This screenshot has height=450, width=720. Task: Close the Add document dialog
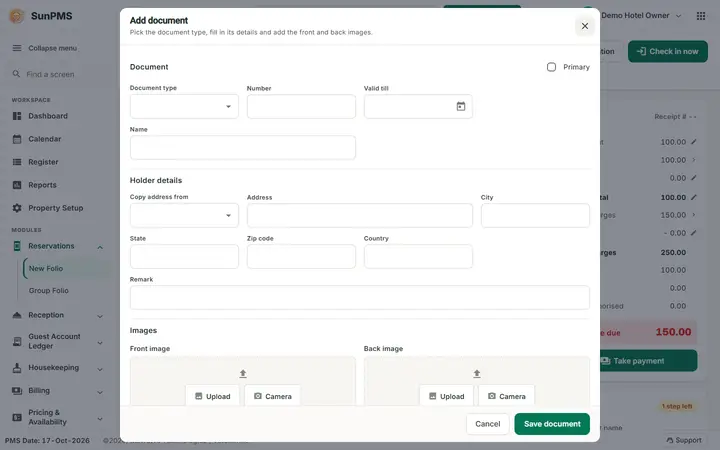[x=585, y=26]
